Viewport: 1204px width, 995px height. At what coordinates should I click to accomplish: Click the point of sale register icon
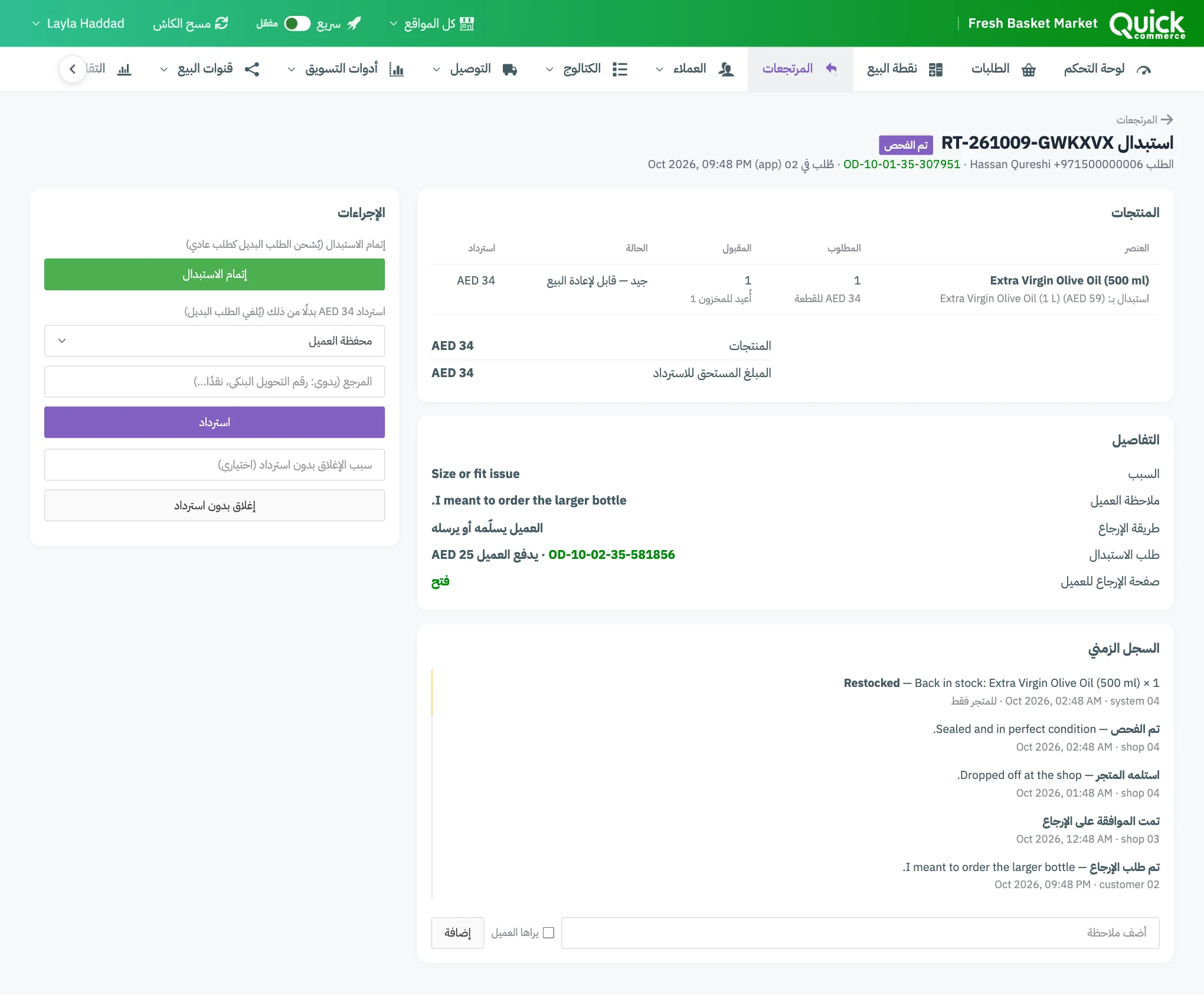click(935, 70)
